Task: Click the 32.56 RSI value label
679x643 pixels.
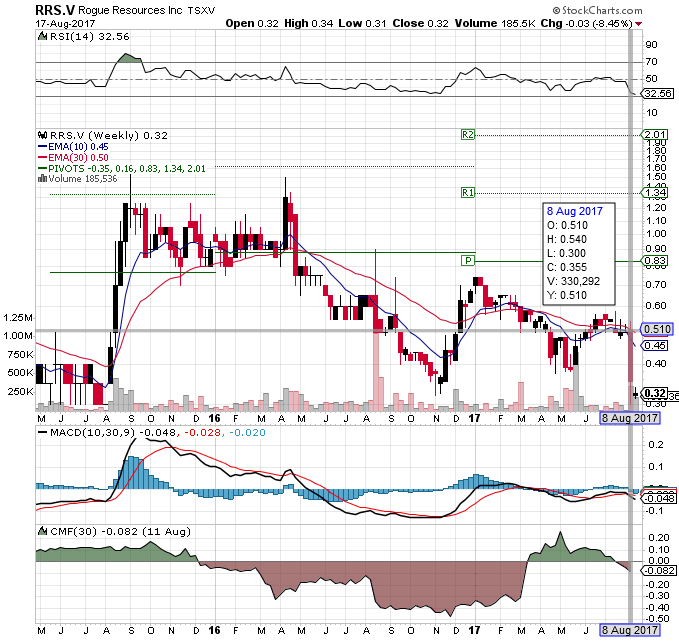Action: click(x=657, y=93)
